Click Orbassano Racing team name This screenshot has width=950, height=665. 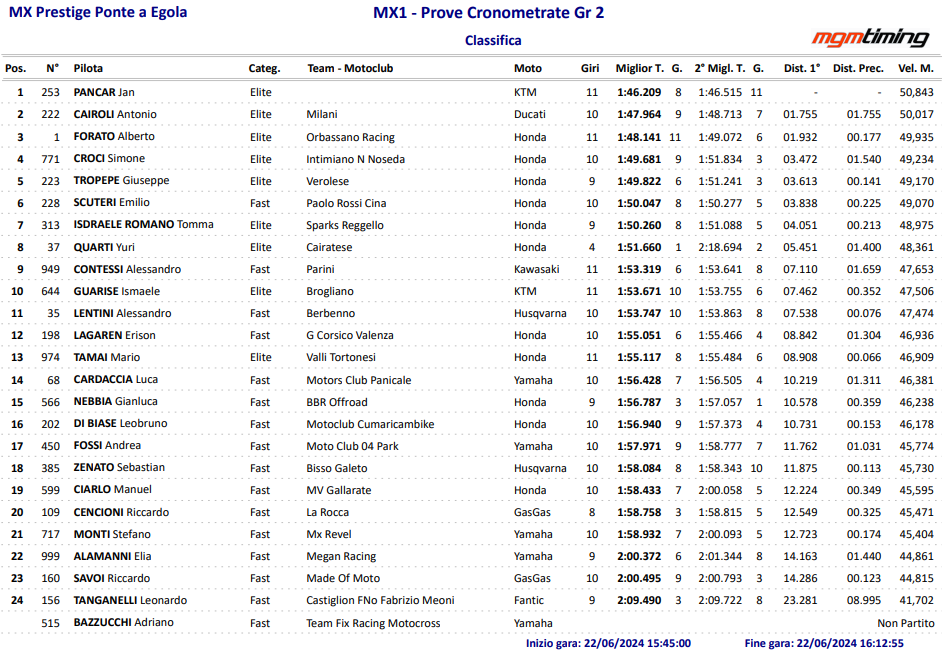click(x=350, y=137)
